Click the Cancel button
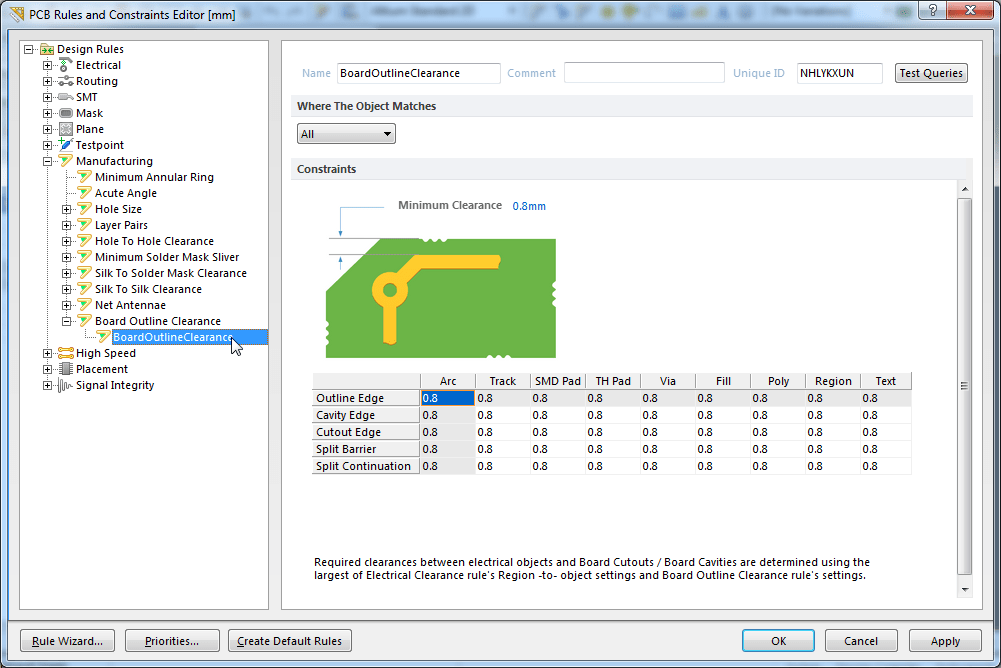 (x=861, y=641)
